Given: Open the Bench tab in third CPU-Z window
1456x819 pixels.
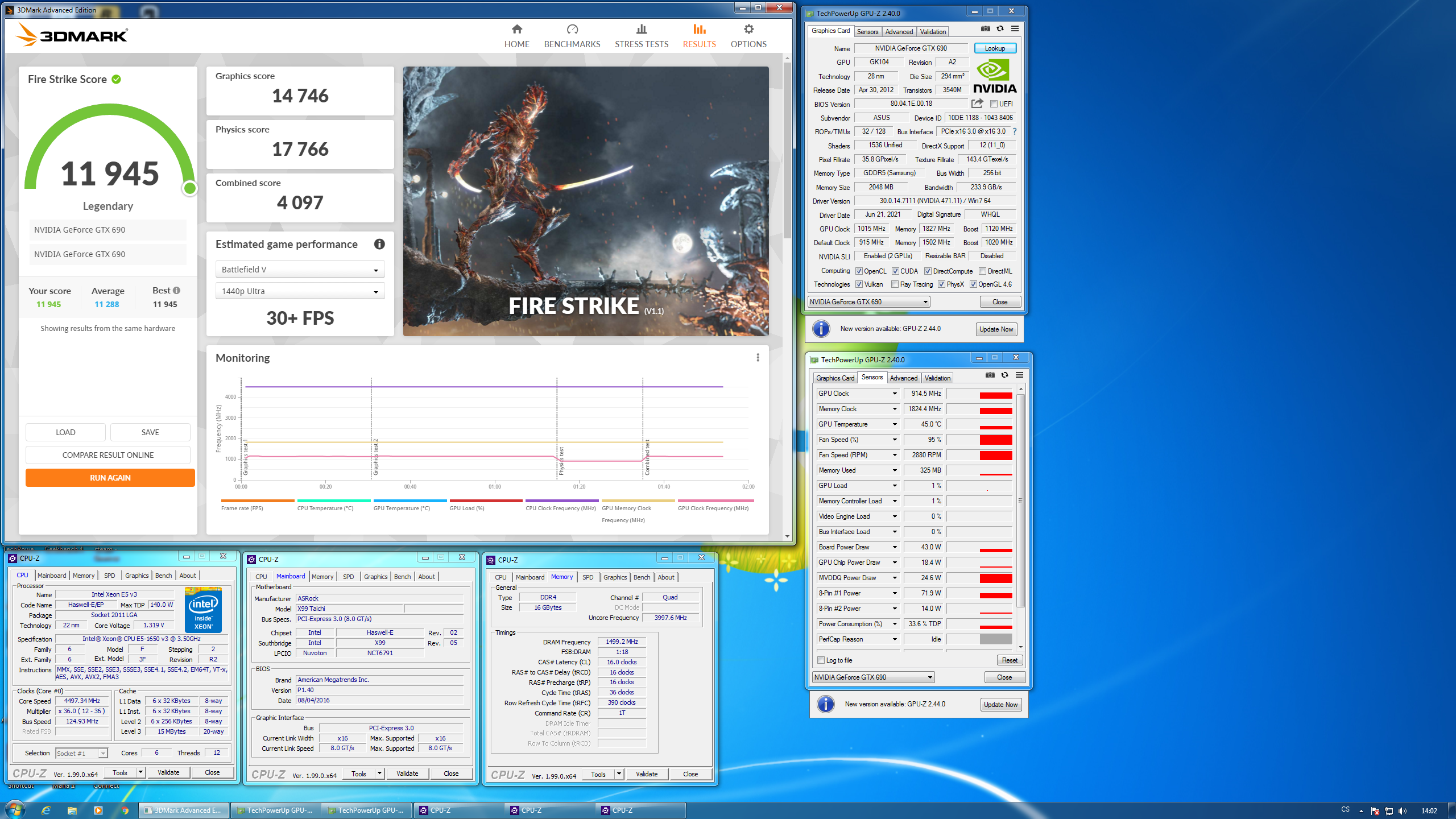Looking at the screenshot, I should point(642,577).
